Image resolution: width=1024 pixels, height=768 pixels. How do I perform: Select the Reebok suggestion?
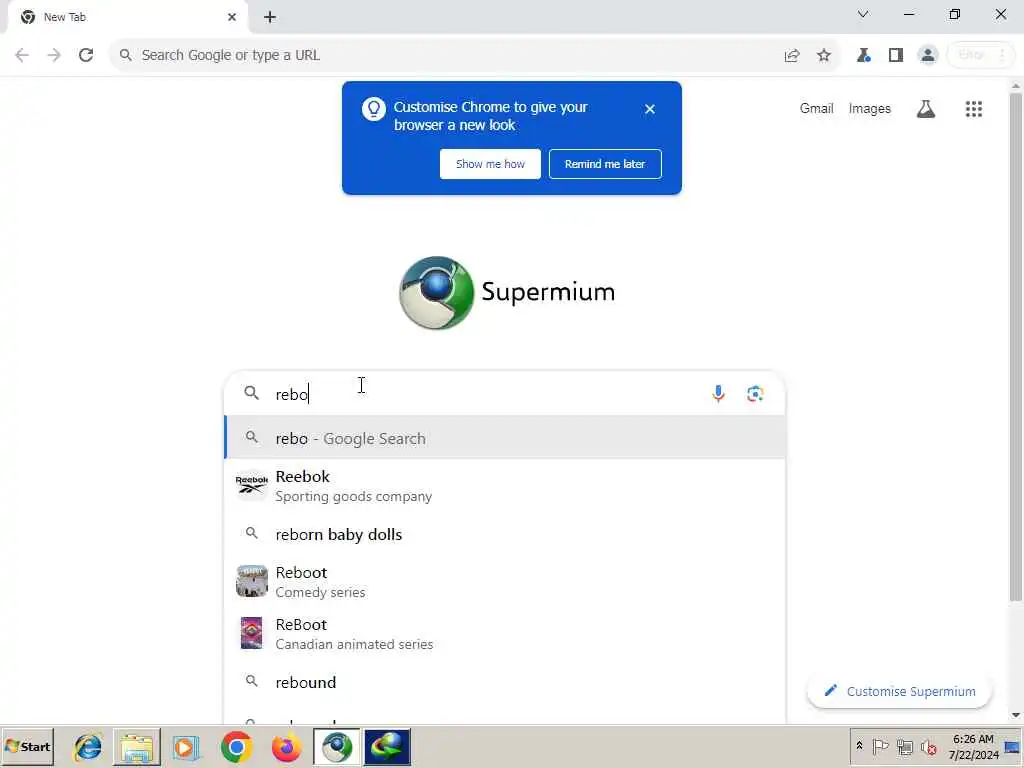(505, 486)
